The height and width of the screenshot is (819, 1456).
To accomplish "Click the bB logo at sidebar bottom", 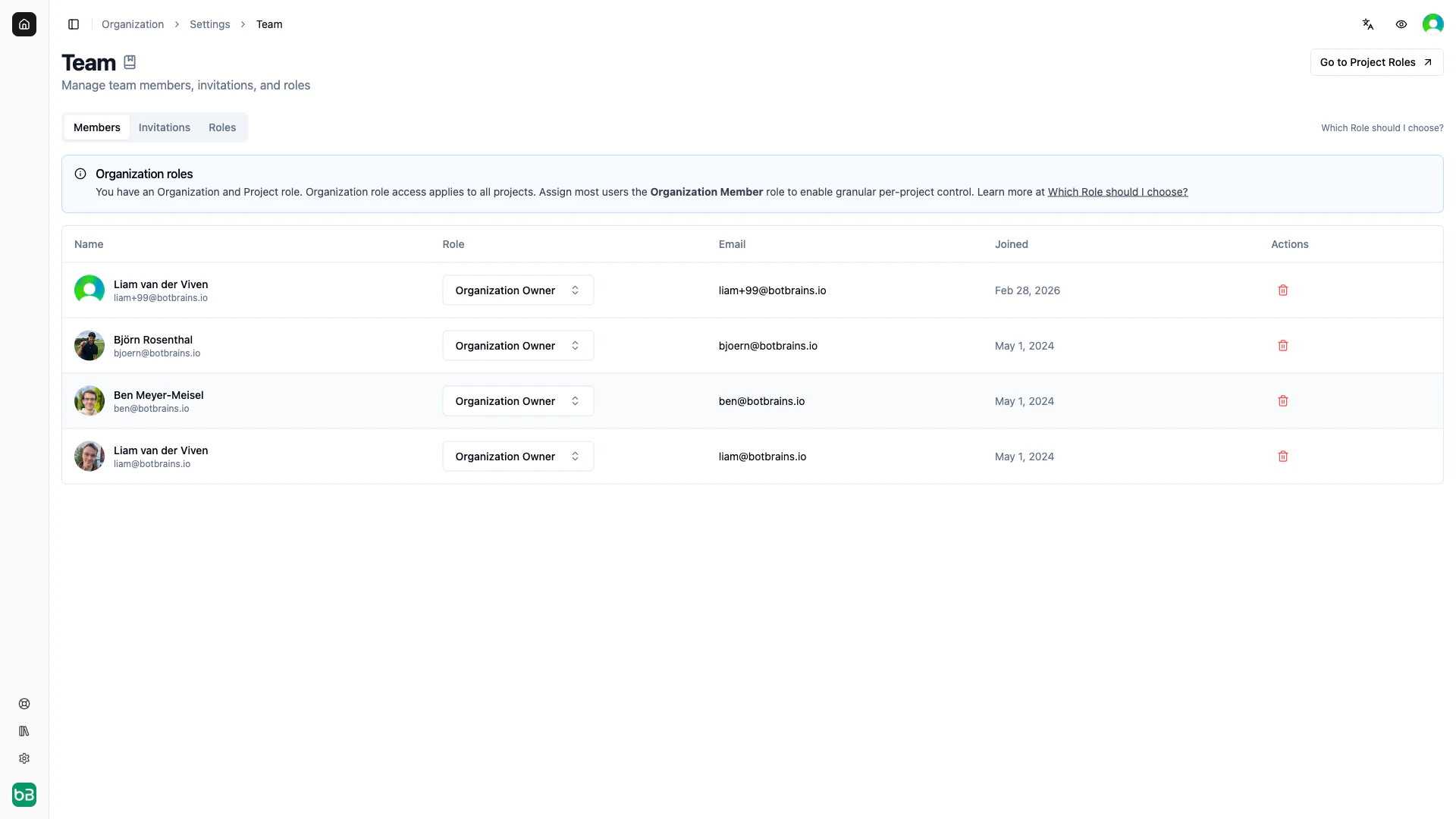I will point(24,795).
